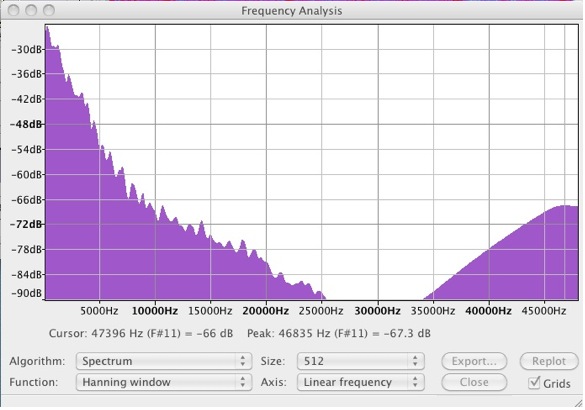Open the Function Hanning window dropdown
This screenshot has height=410, width=585.
pyautogui.click(x=164, y=382)
